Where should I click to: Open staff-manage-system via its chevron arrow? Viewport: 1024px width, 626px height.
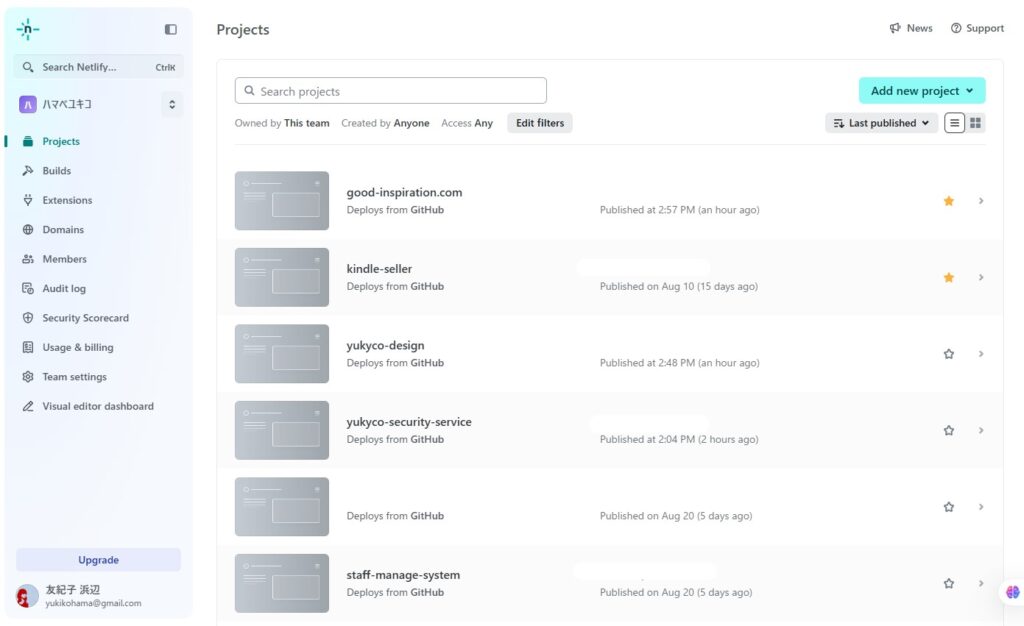coord(981,584)
